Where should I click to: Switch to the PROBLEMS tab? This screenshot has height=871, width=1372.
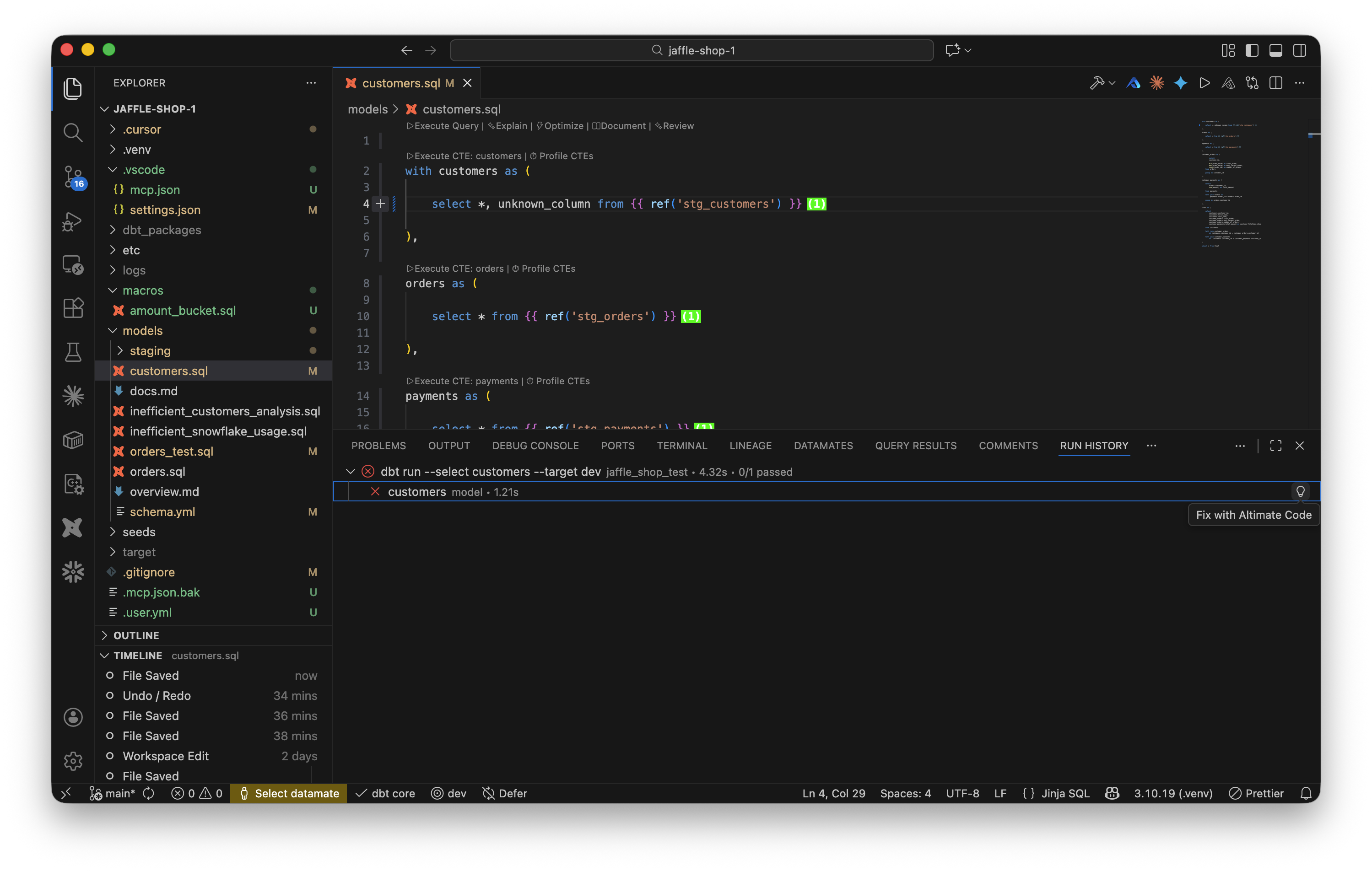coord(378,446)
